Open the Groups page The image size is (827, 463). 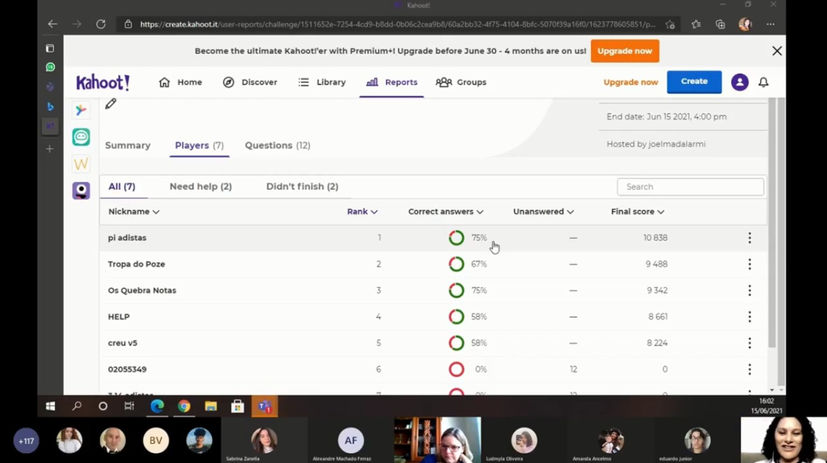[x=461, y=82]
